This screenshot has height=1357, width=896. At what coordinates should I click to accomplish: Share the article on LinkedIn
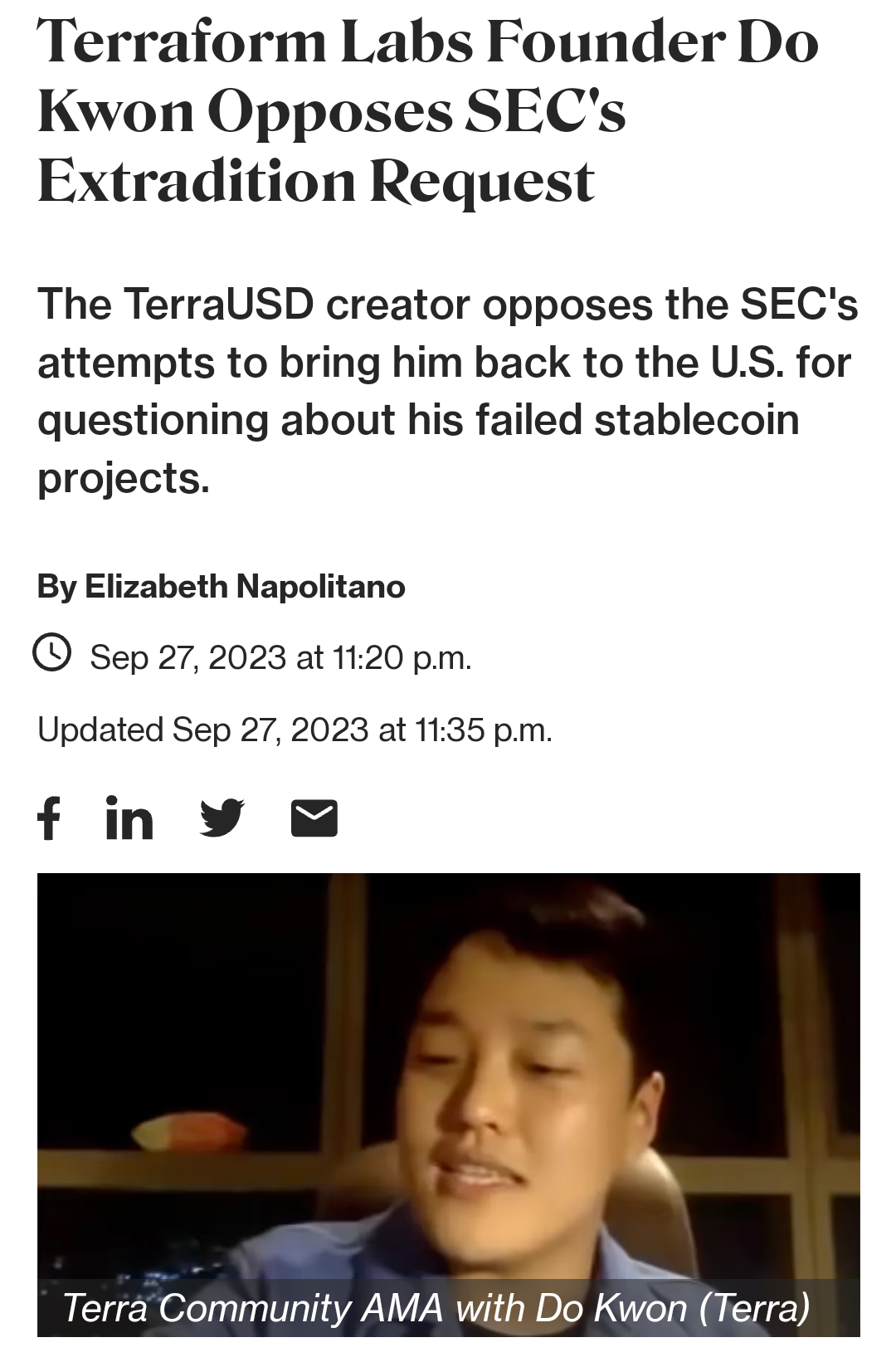coord(129,820)
